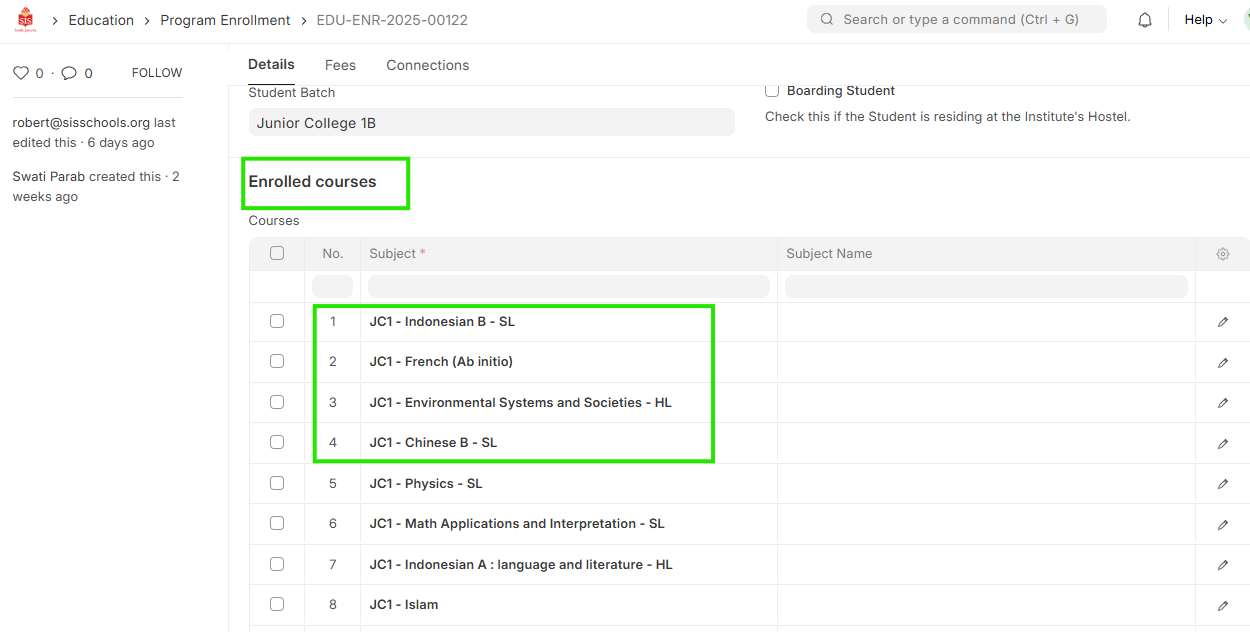Screen dimensions: 1250x632
Task: Click pencil icon for Physics - SL row
Action: [1222, 484]
